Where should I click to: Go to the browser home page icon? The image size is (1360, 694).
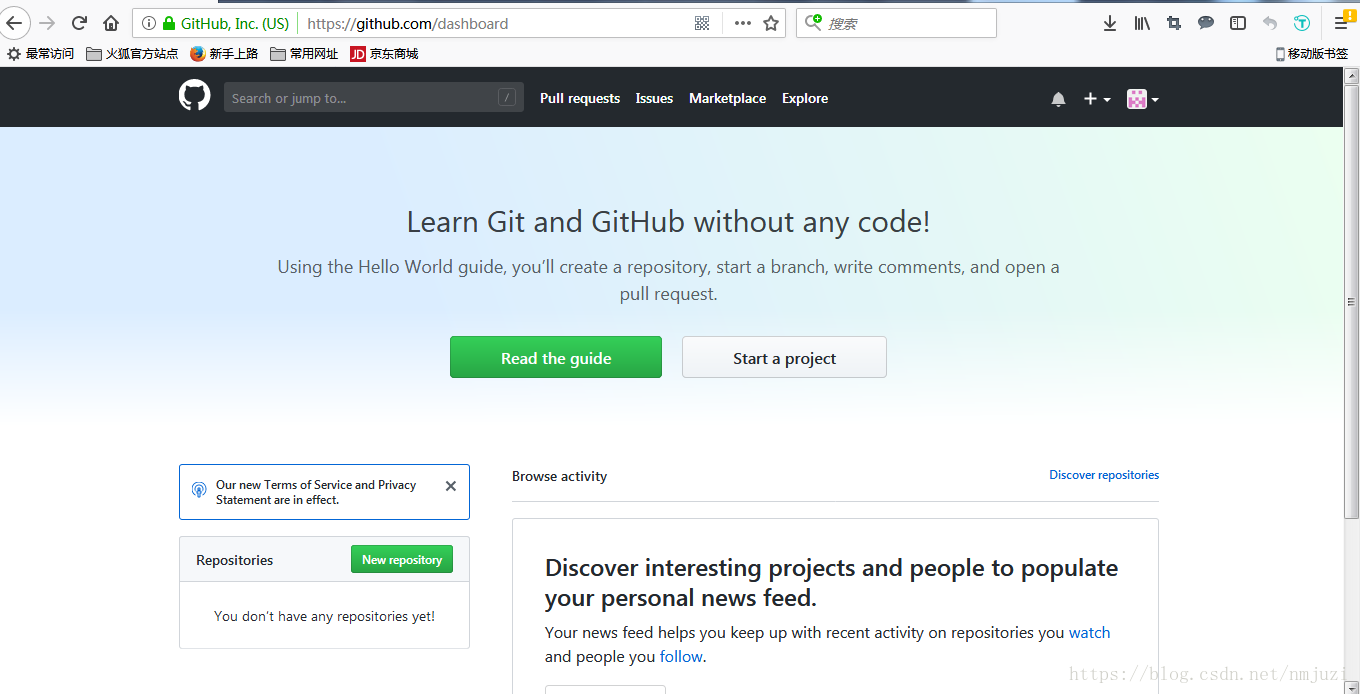[x=111, y=23]
